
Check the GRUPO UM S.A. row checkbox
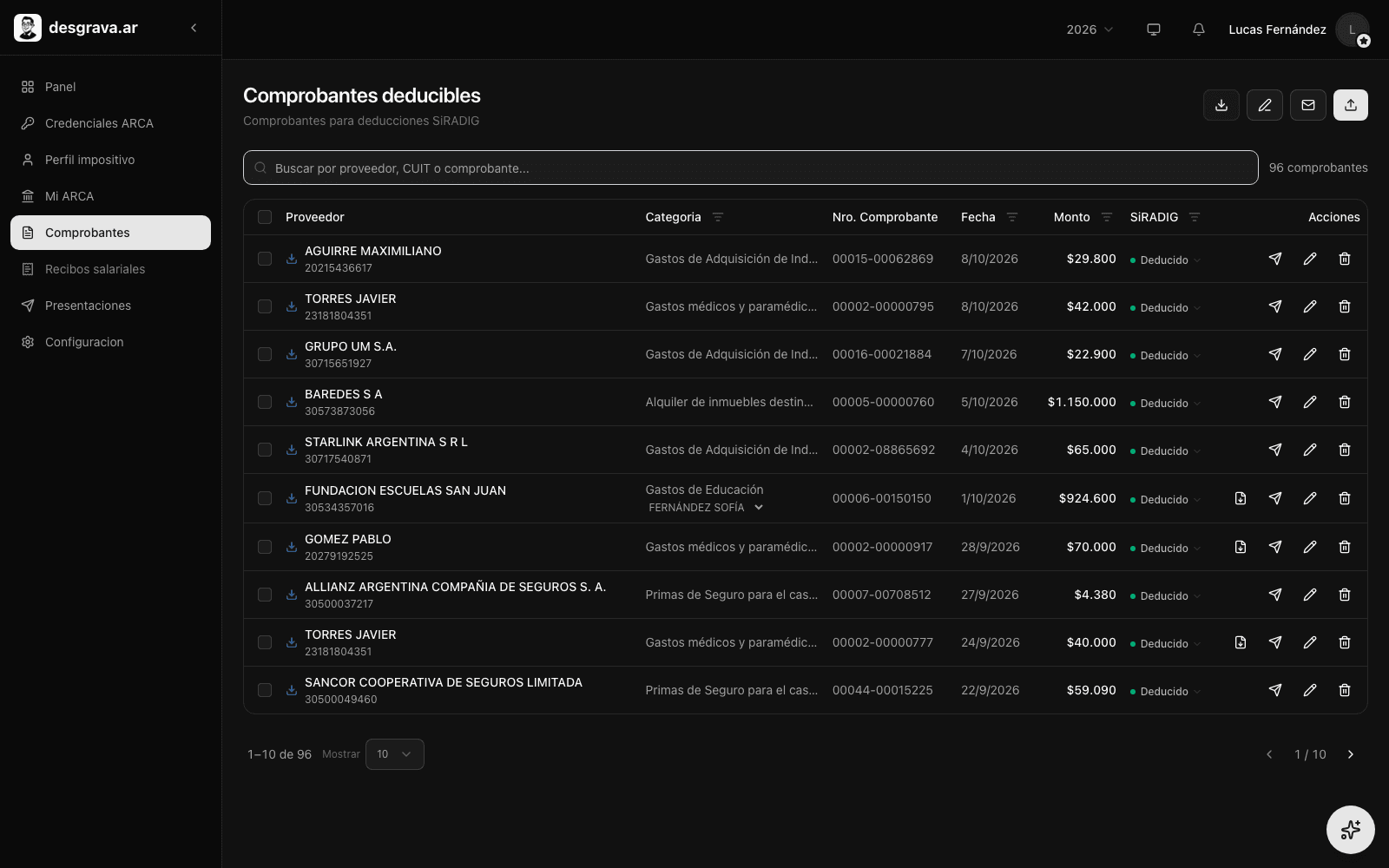[x=265, y=354]
